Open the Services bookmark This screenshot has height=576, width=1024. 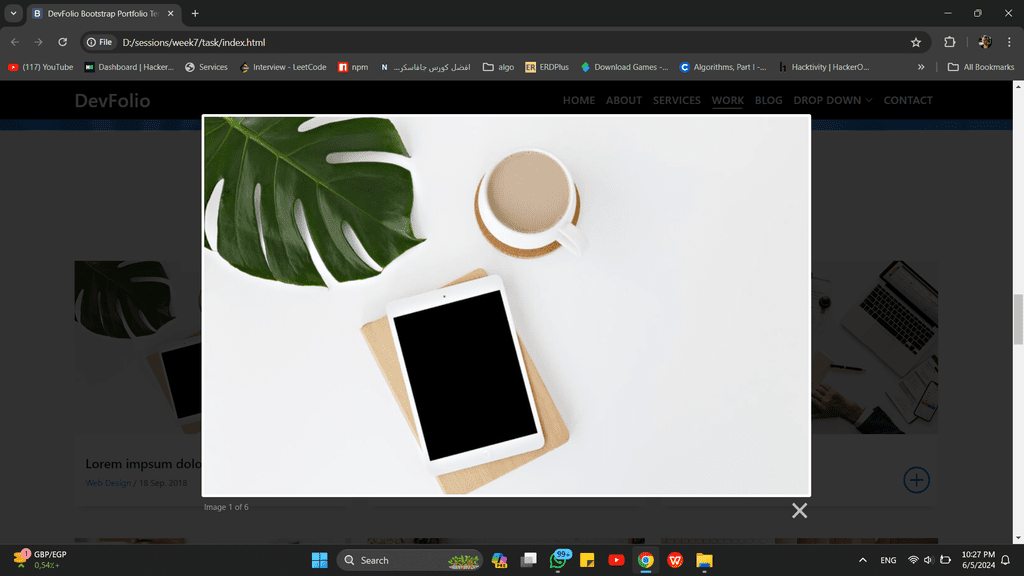206,67
